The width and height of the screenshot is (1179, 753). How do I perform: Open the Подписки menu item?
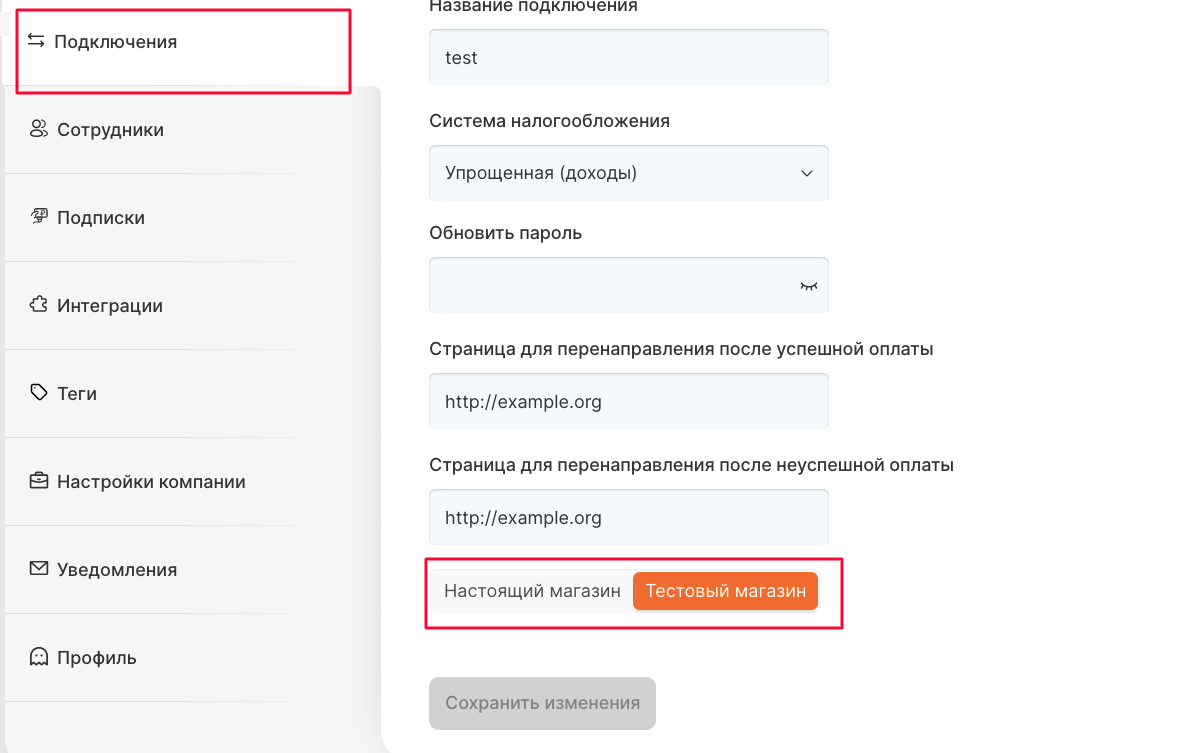click(101, 218)
